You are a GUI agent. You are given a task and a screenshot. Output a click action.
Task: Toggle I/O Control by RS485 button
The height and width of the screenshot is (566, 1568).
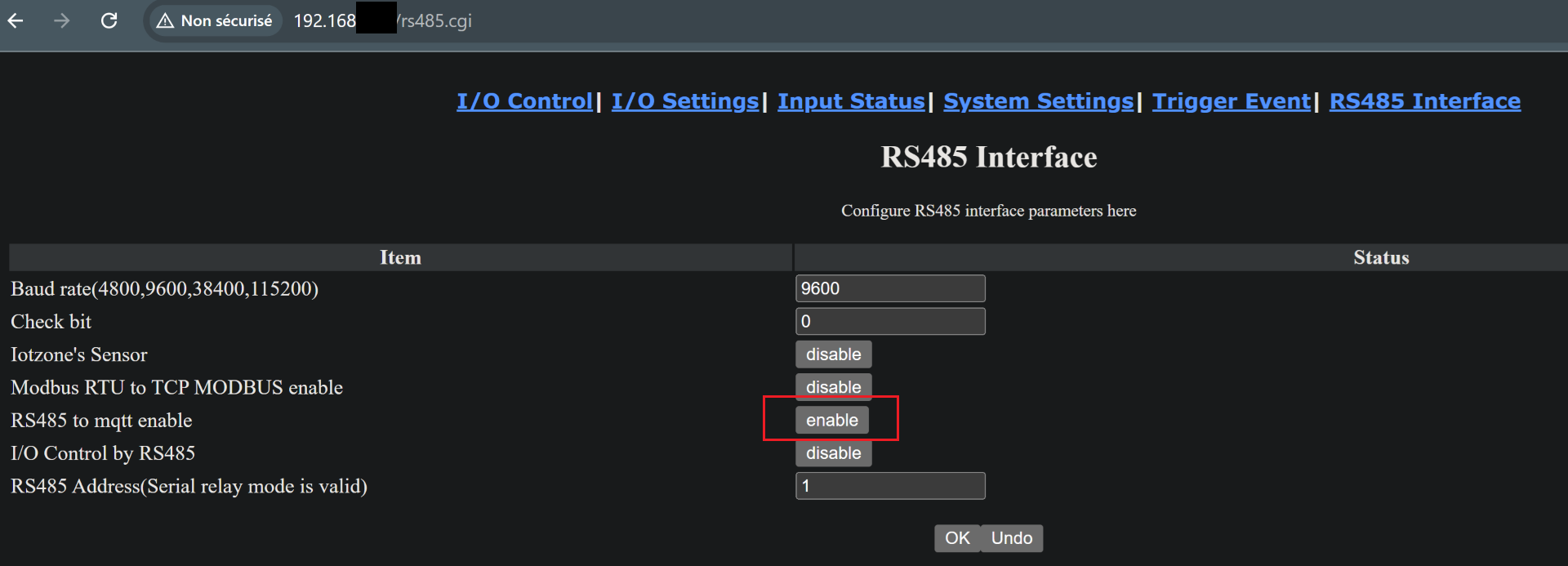click(833, 453)
